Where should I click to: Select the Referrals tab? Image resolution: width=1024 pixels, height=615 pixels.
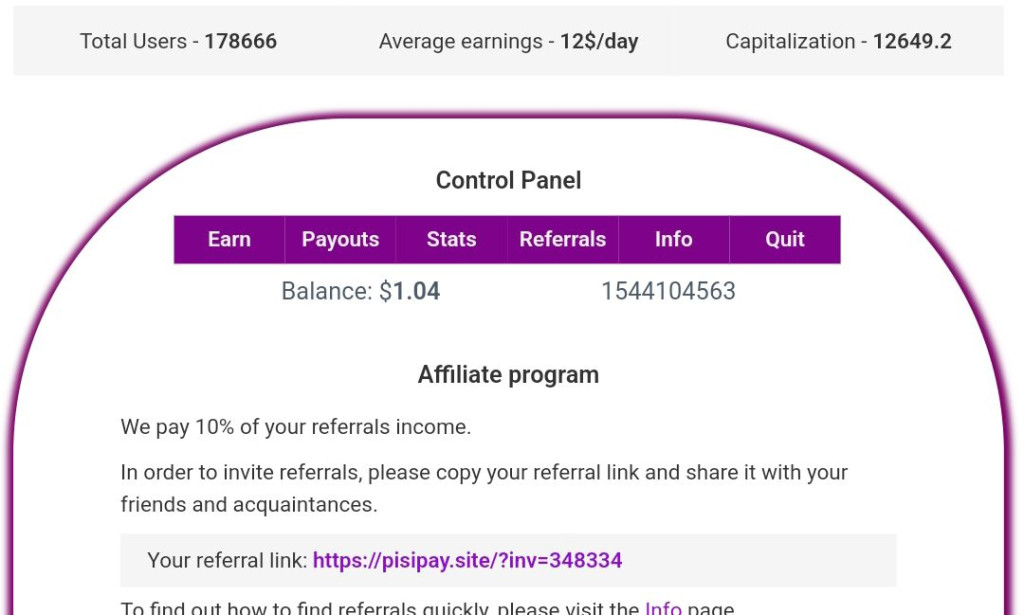pos(562,239)
